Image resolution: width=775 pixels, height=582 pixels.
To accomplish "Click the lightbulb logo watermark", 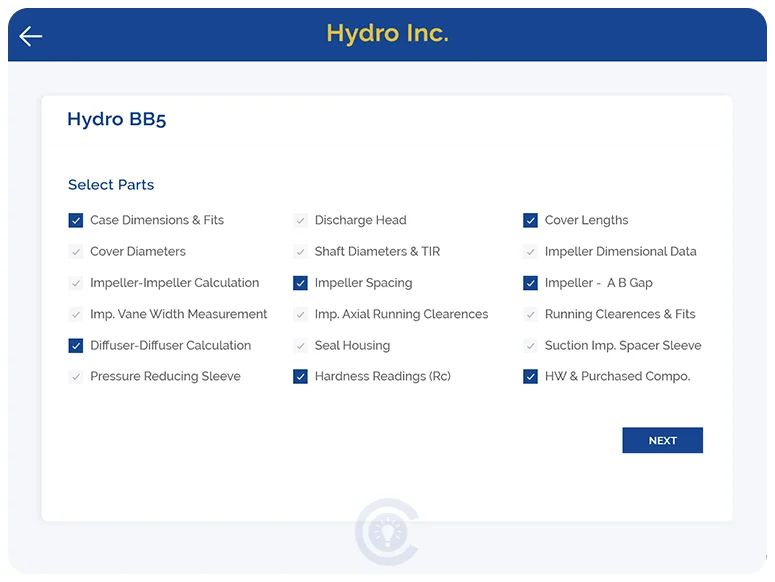I will 388,531.
